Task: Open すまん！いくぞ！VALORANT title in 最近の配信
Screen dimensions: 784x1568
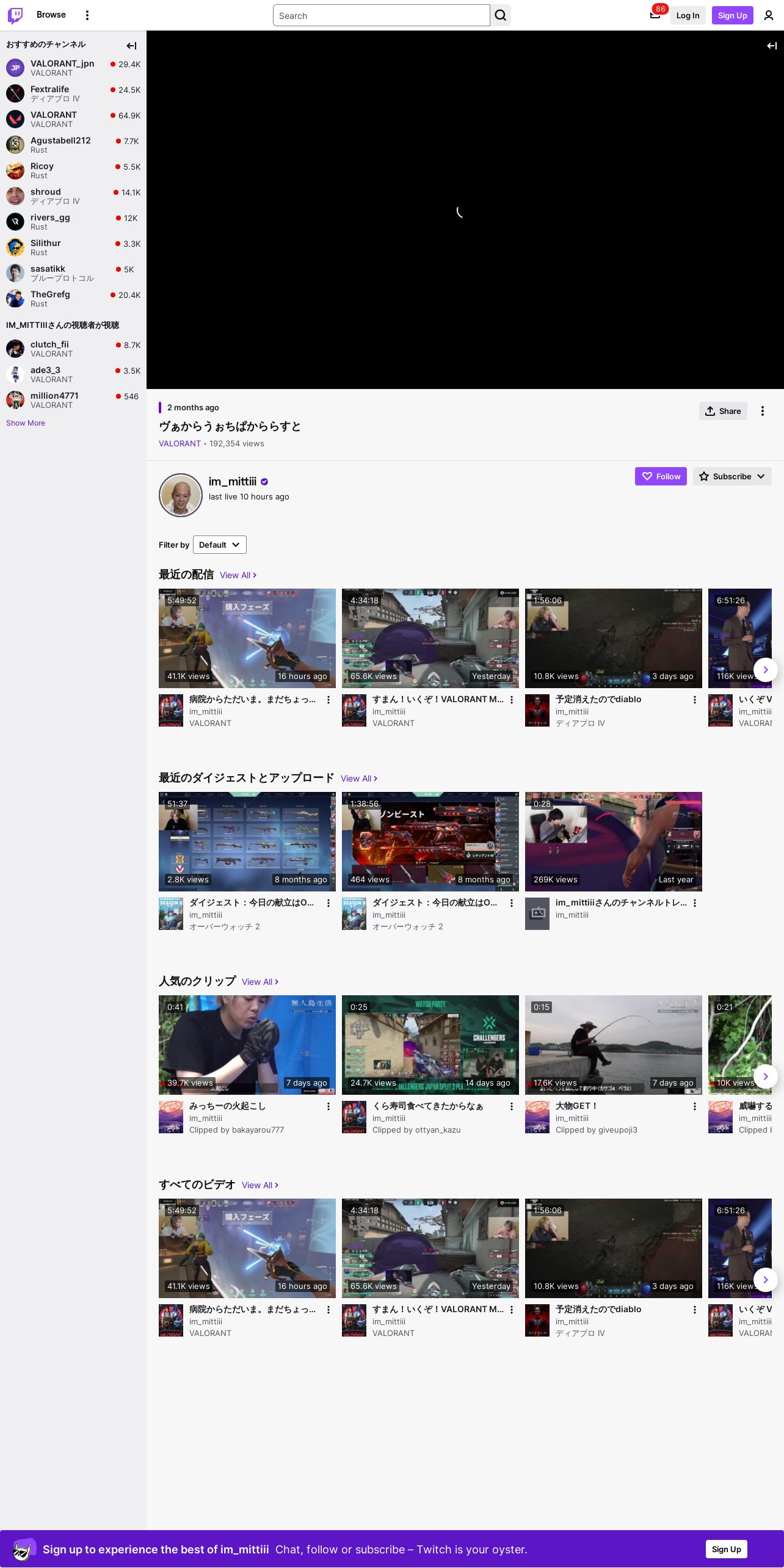Action: (x=438, y=700)
